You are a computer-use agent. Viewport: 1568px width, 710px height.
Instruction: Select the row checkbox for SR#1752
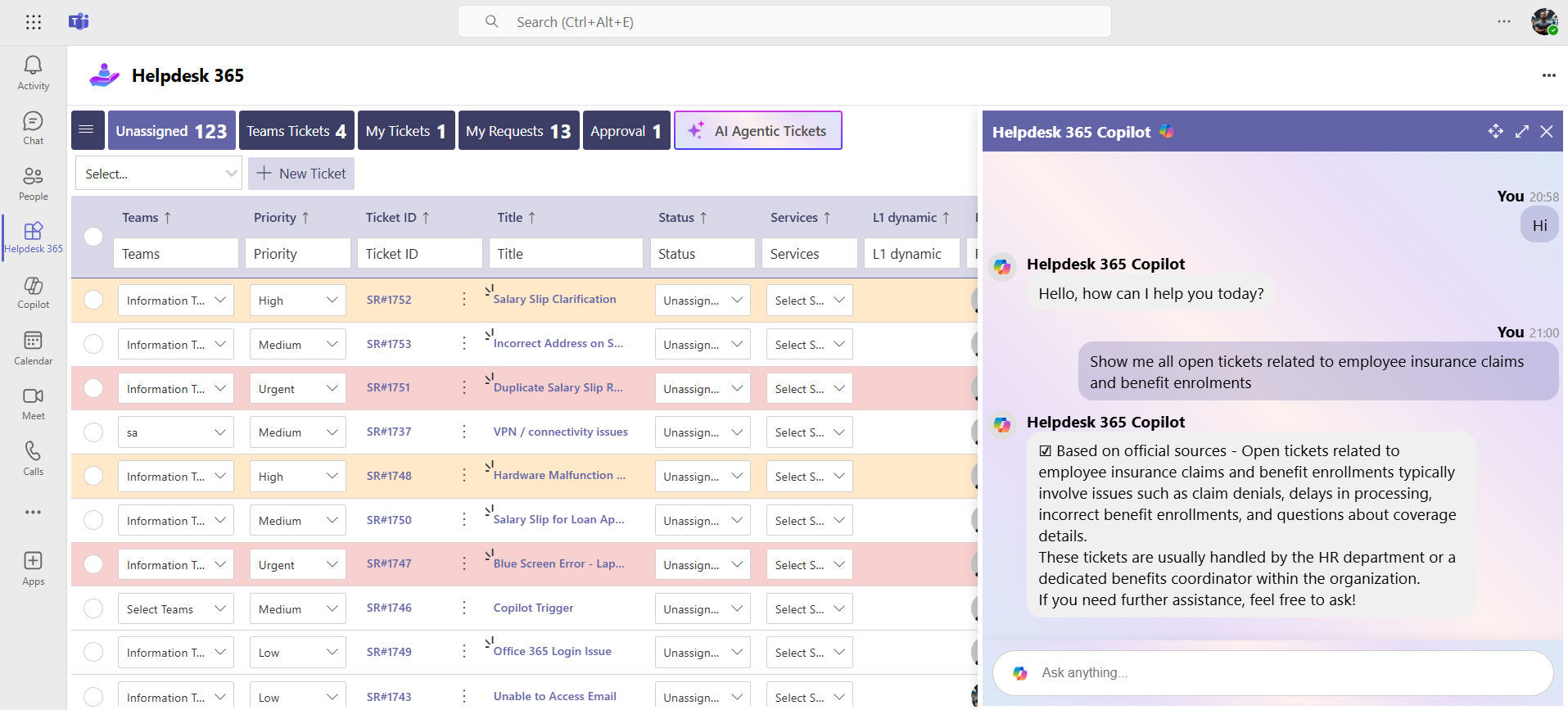point(93,300)
